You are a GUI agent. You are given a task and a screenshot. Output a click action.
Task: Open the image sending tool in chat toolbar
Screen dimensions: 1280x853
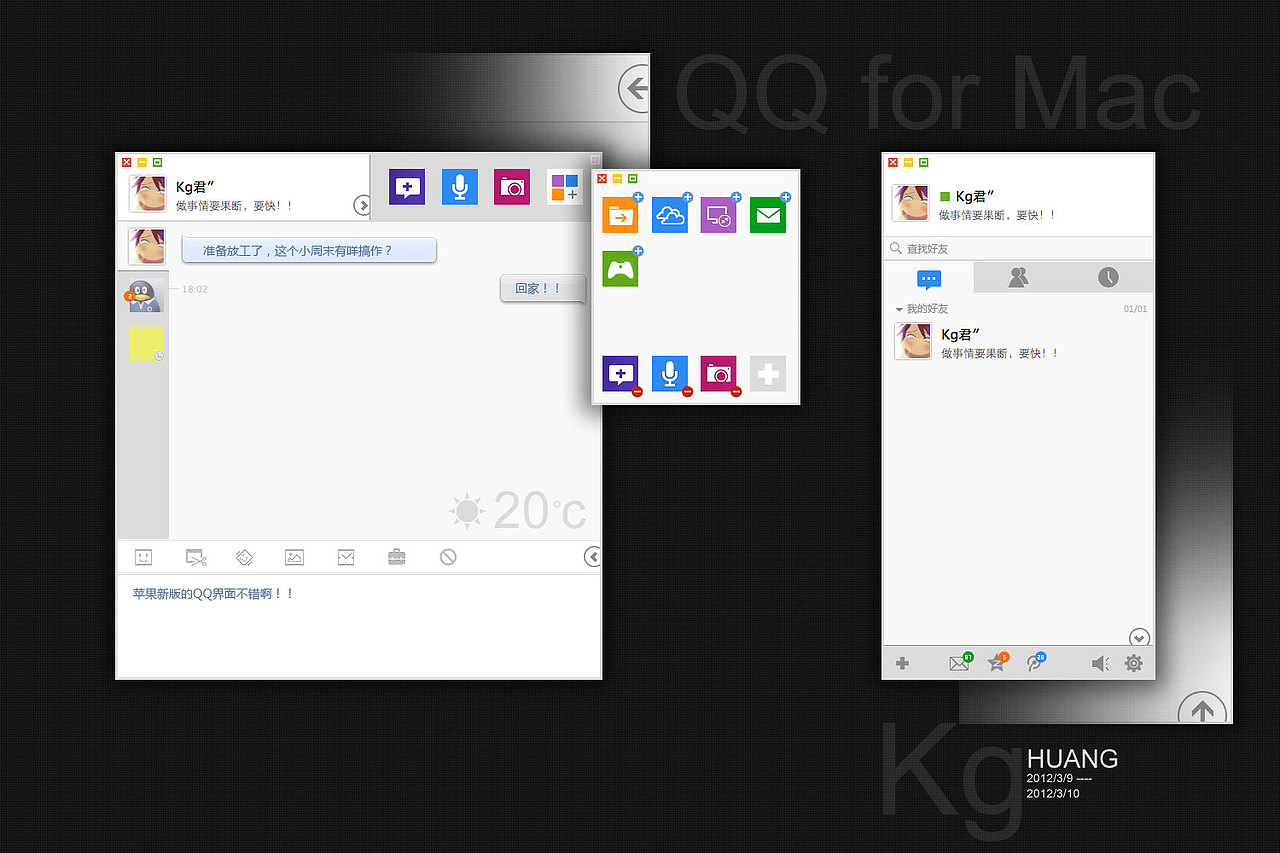(x=294, y=557)
